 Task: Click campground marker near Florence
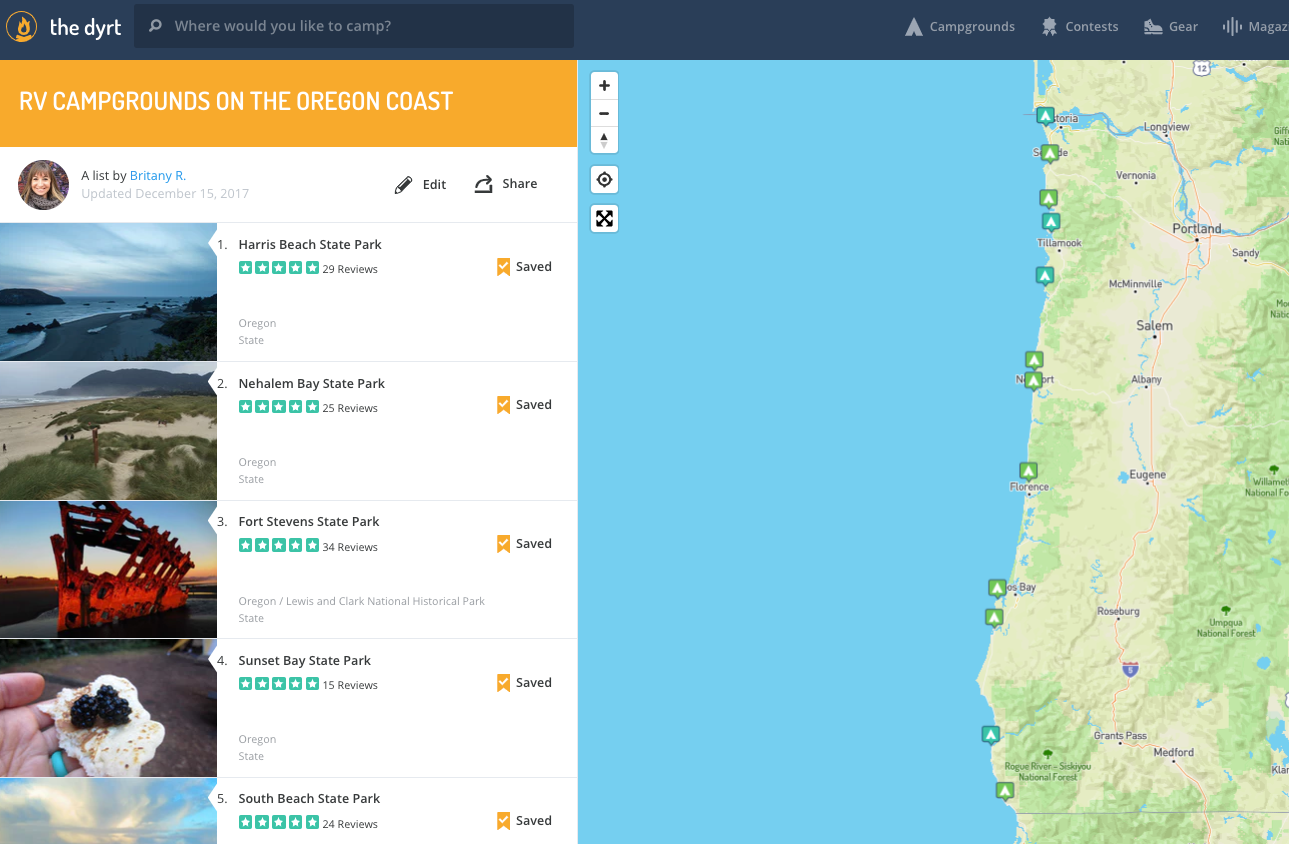pyautogui.click(x=1028, y=471)
